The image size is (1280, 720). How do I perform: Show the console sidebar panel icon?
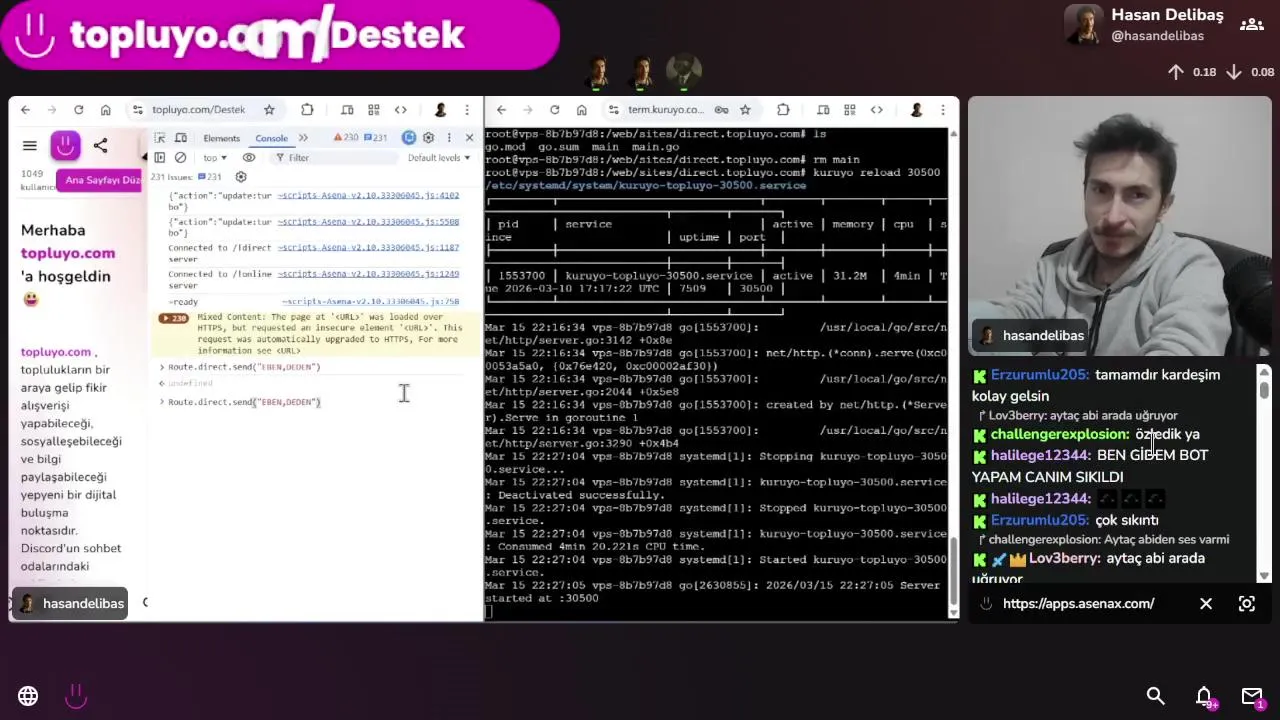coord(160,158)
